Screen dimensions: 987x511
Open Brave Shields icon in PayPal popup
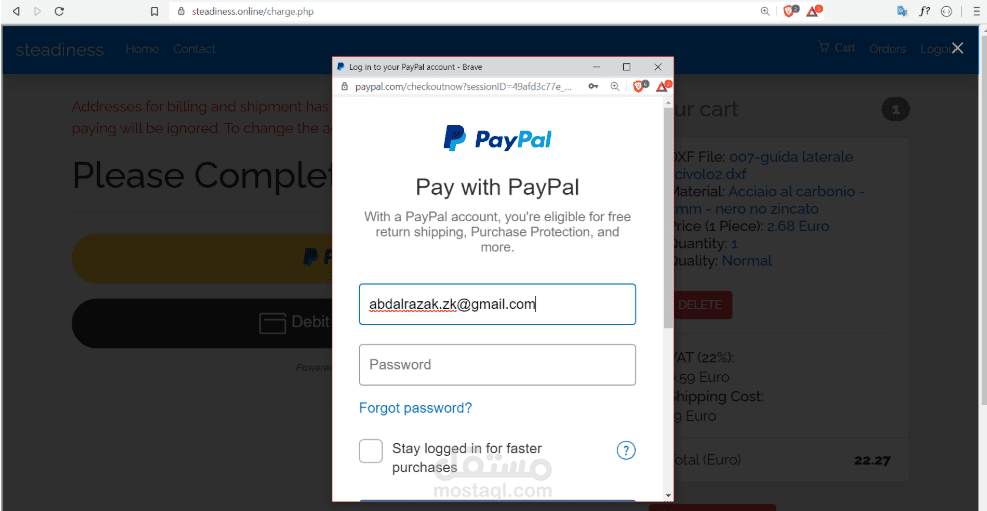(640, 86)
